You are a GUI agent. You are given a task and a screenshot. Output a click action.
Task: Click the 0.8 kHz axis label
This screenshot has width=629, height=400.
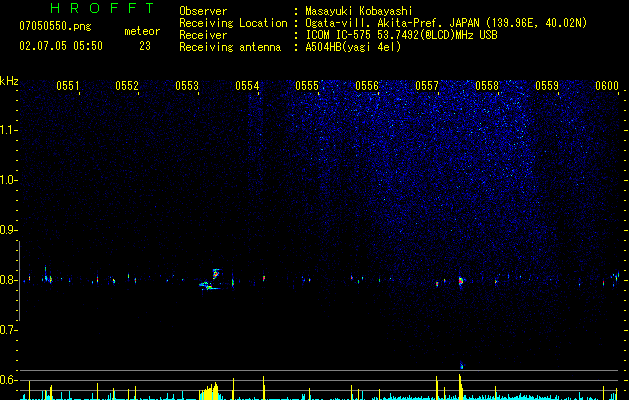coord(7,280)
